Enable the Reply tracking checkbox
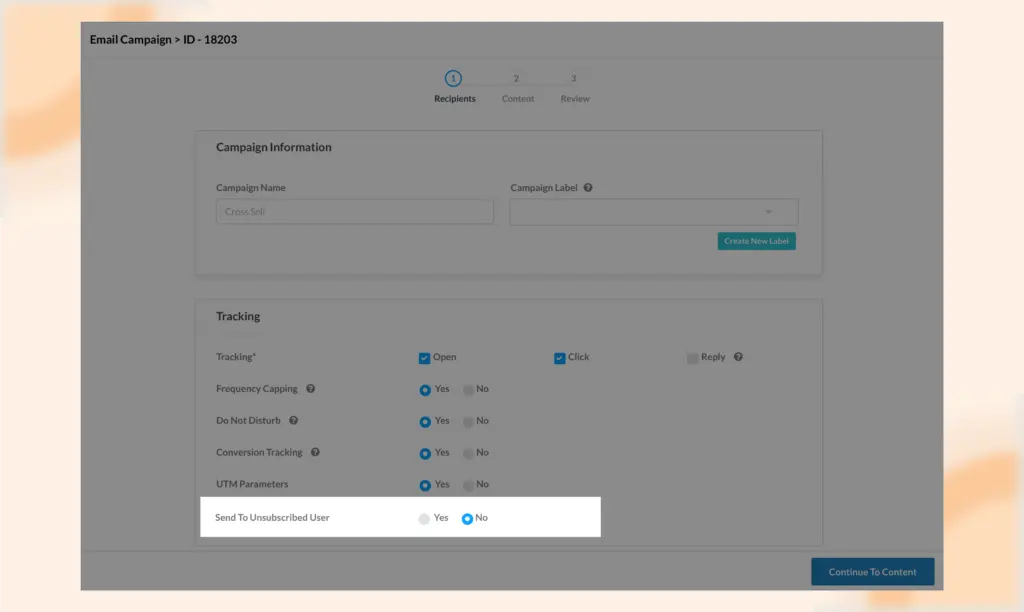 click(692, 358)
